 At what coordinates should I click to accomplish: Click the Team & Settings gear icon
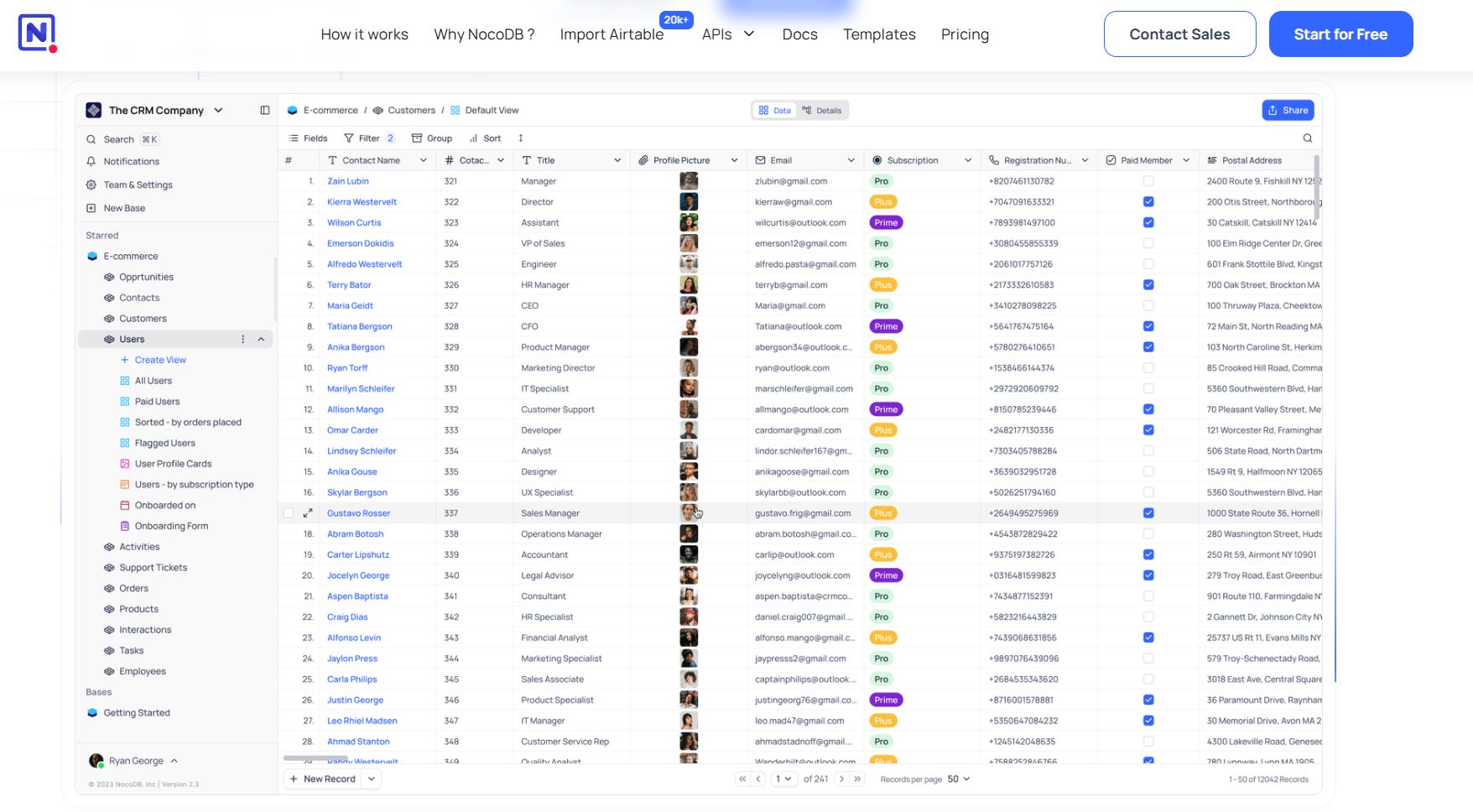91,185
